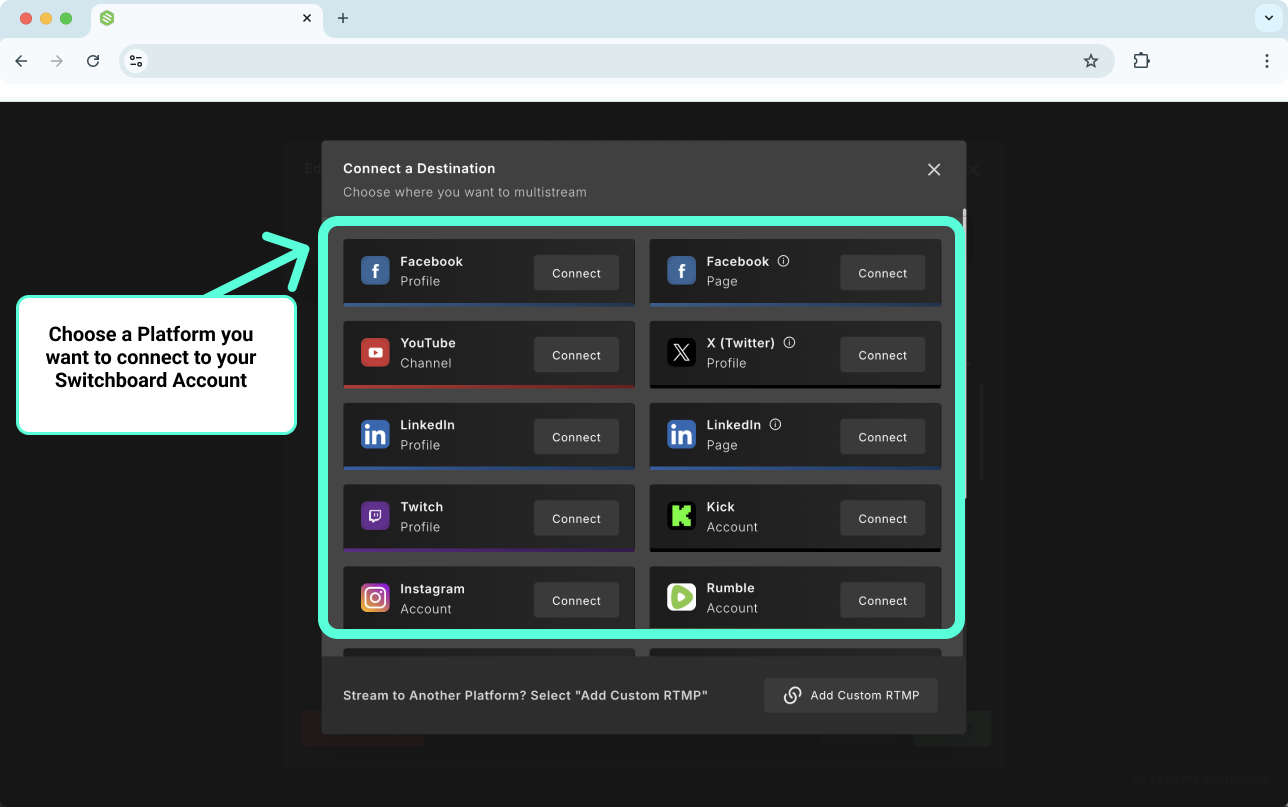
Task: Click the X (Twitter) logo icon
Action: (x=681, y=353)
